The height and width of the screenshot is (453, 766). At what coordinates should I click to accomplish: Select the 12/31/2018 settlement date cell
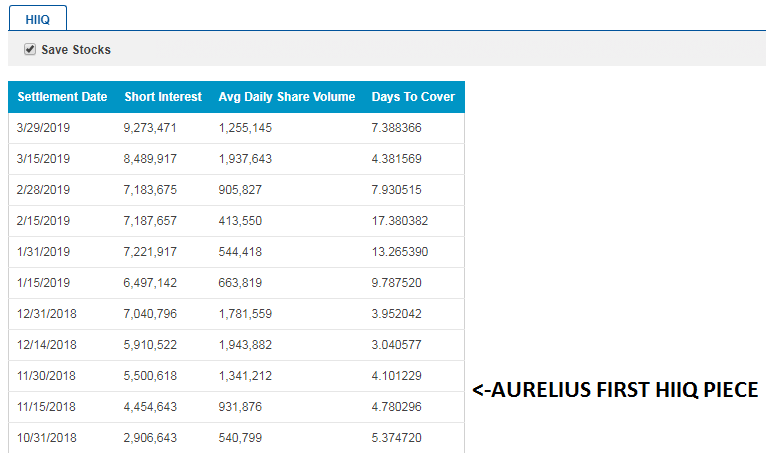pyautogui.click(x=47, y=314)
